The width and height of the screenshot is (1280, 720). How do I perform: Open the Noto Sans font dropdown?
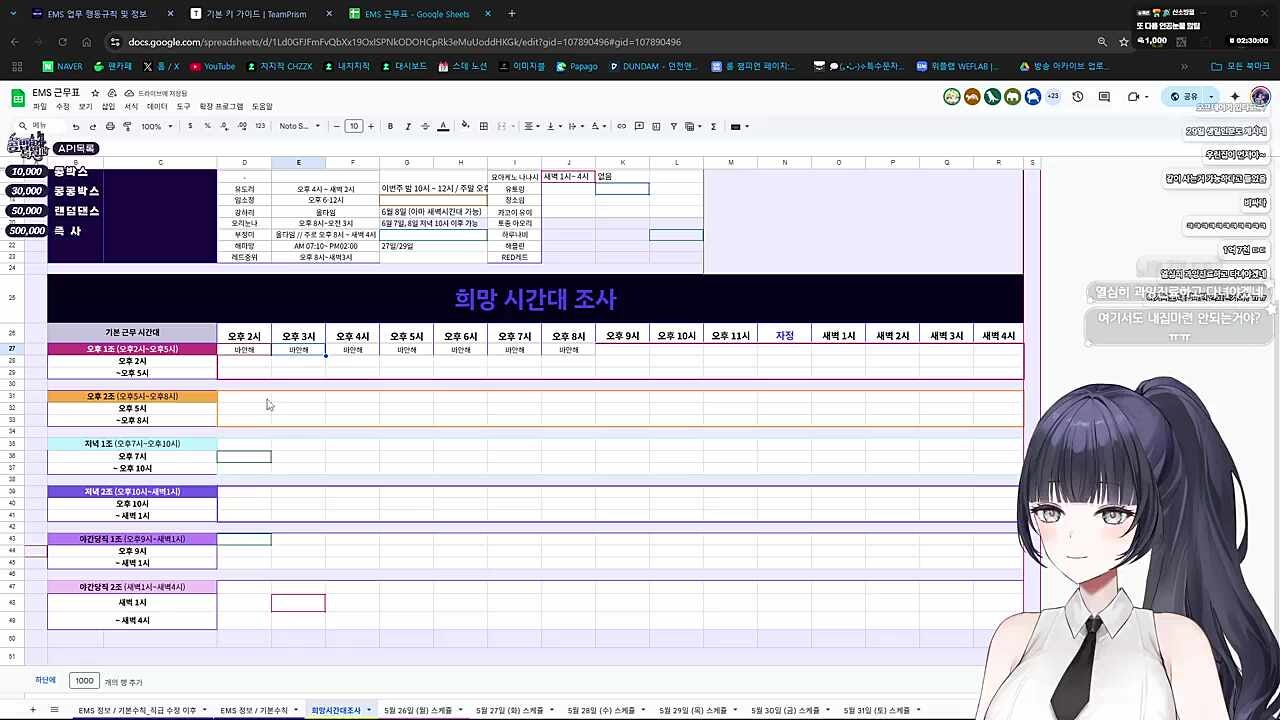[x=300, y=127]
